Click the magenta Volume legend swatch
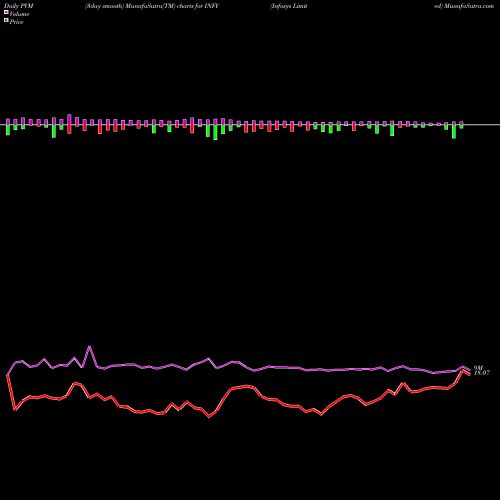 pyautogui.click(x=6, y=12)
